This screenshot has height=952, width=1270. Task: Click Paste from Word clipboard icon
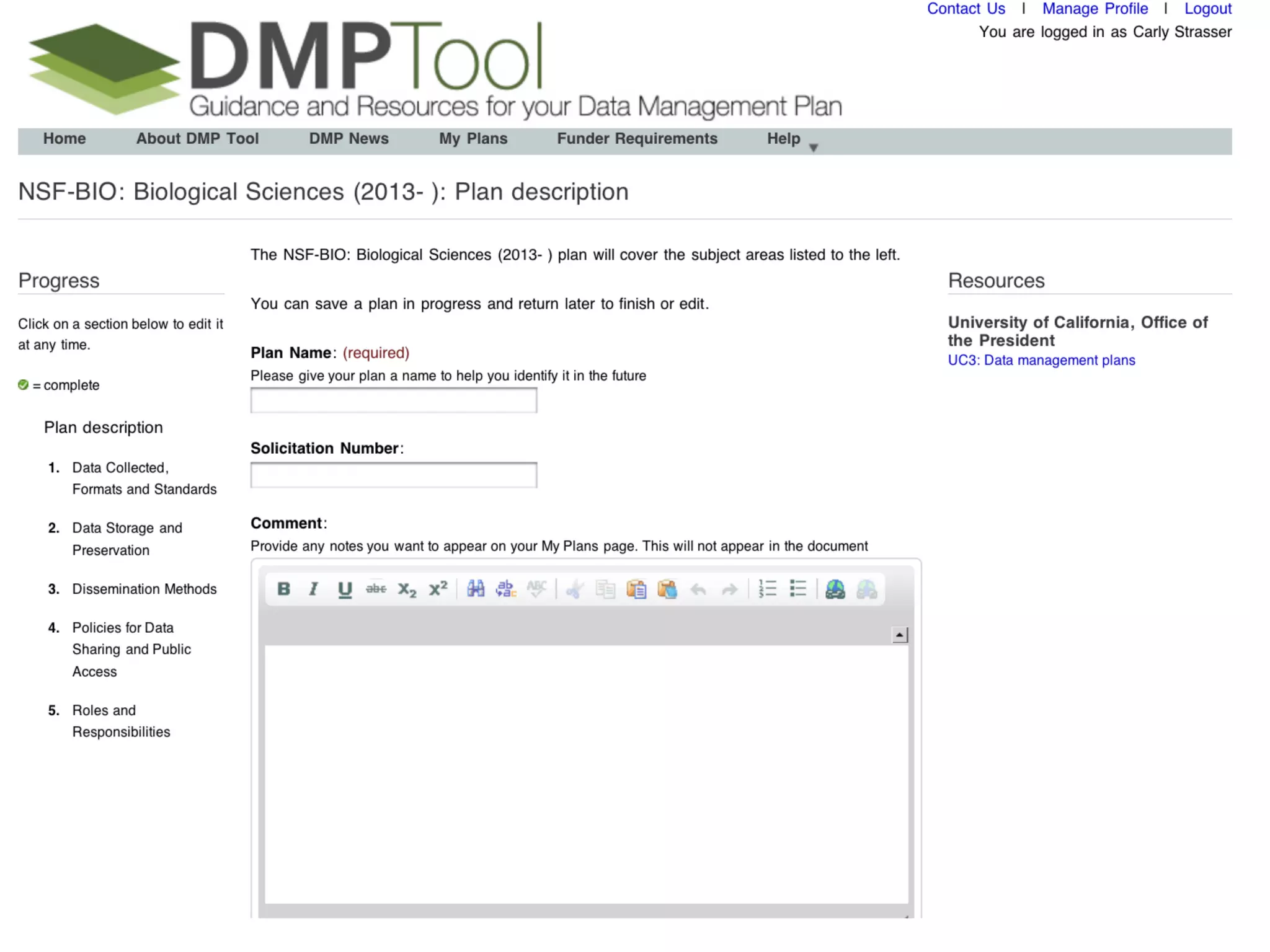coord(667,589)
